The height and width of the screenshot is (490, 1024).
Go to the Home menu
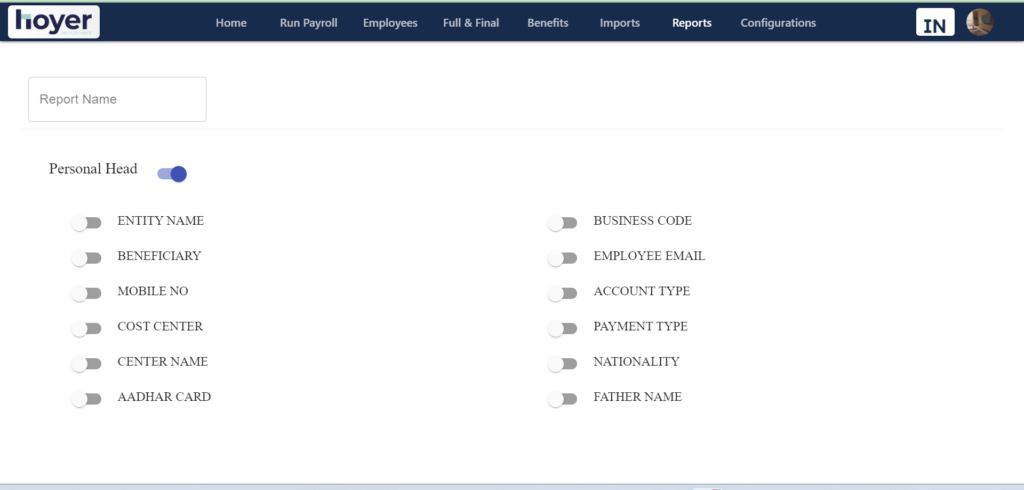[x=231, y=23]
